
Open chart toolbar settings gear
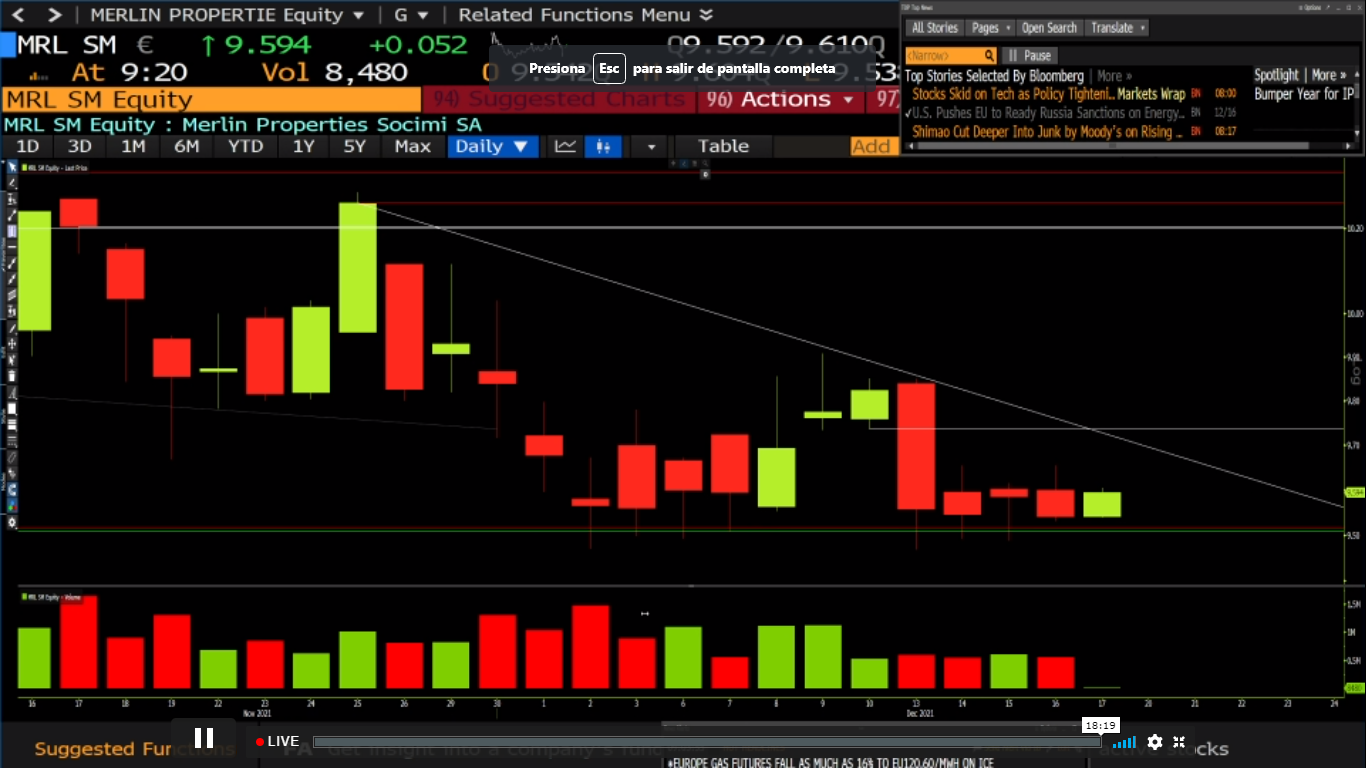[11, 522]
